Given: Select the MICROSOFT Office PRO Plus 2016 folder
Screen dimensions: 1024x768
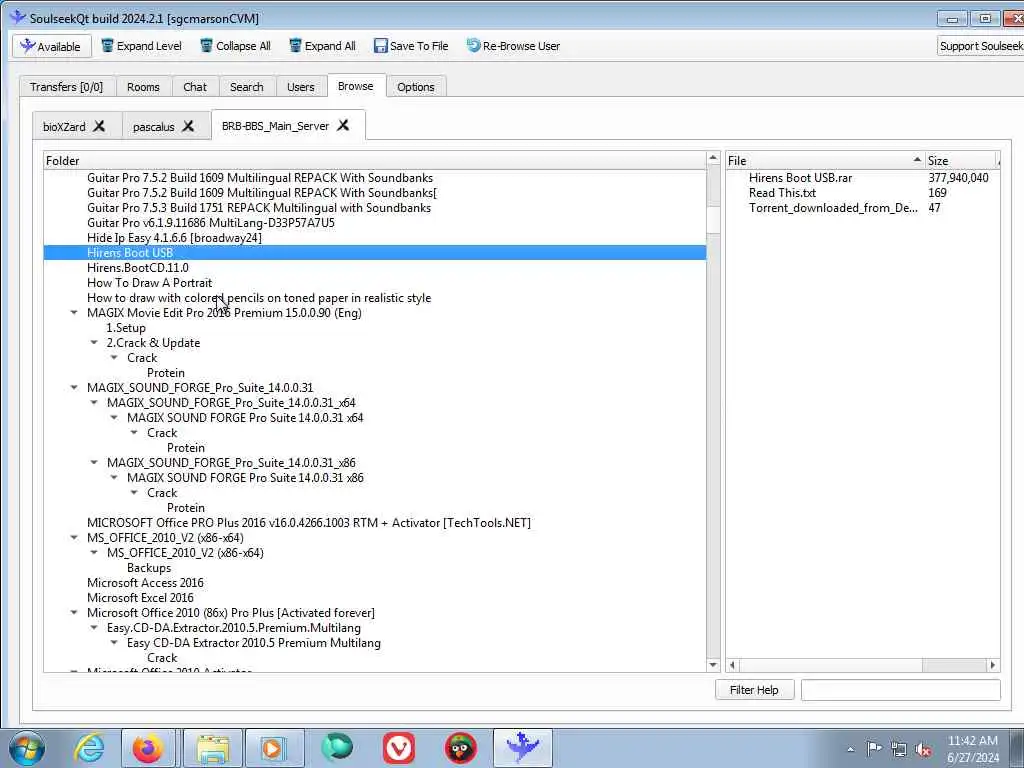Looking at the screenshot, I should 309,522.
